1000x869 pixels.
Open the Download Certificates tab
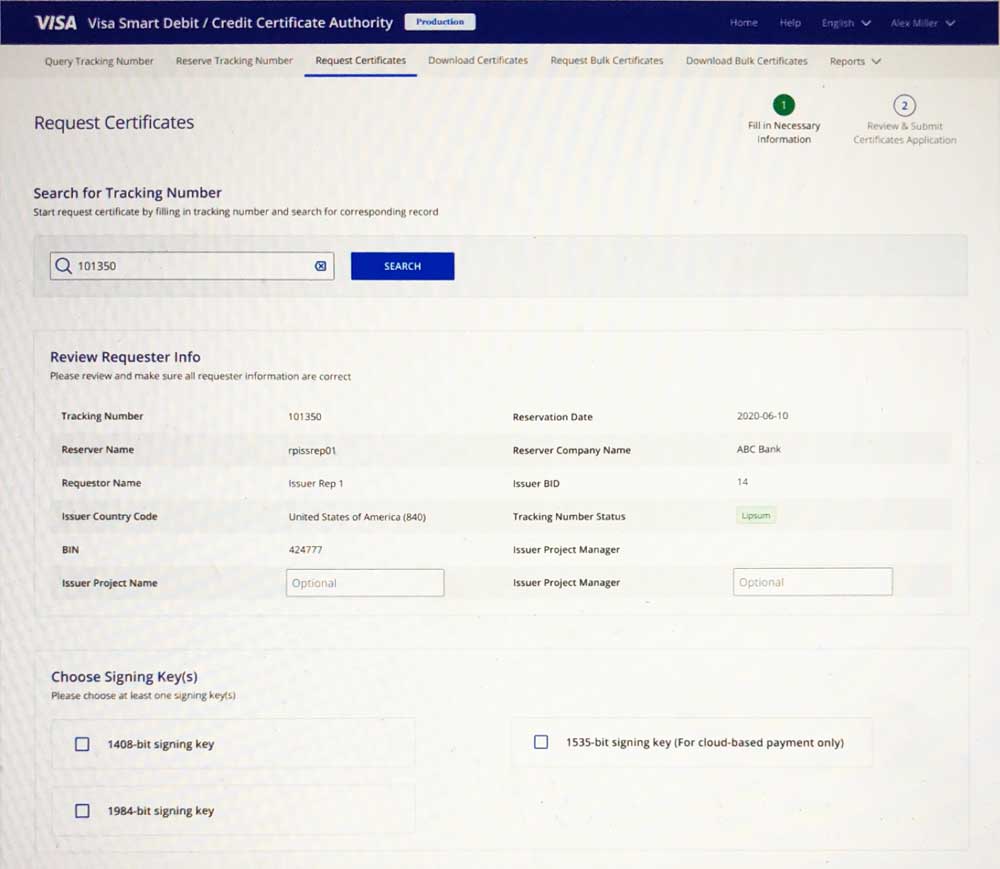pos(478,61)
